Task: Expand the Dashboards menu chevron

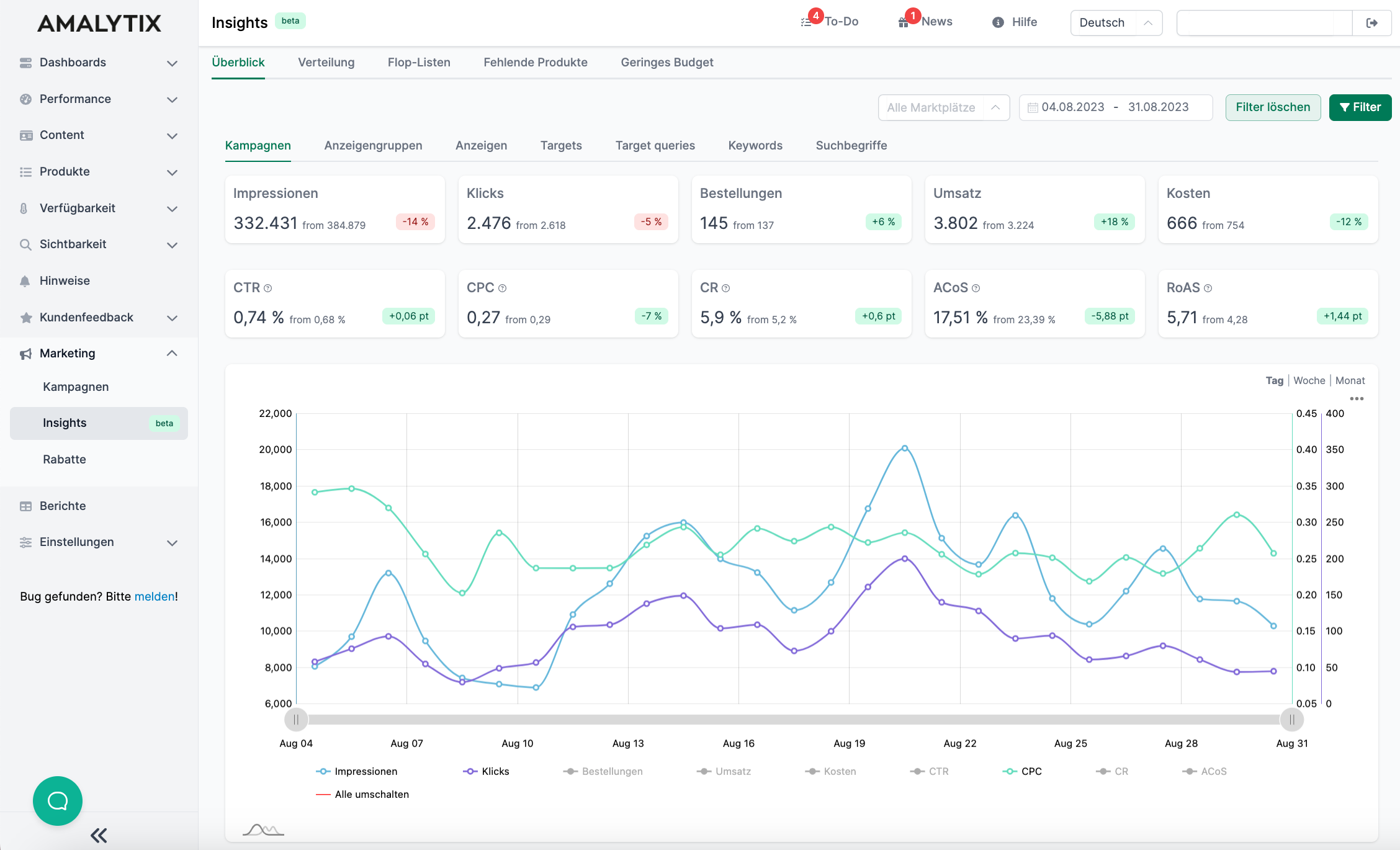Action: [173, 63]
